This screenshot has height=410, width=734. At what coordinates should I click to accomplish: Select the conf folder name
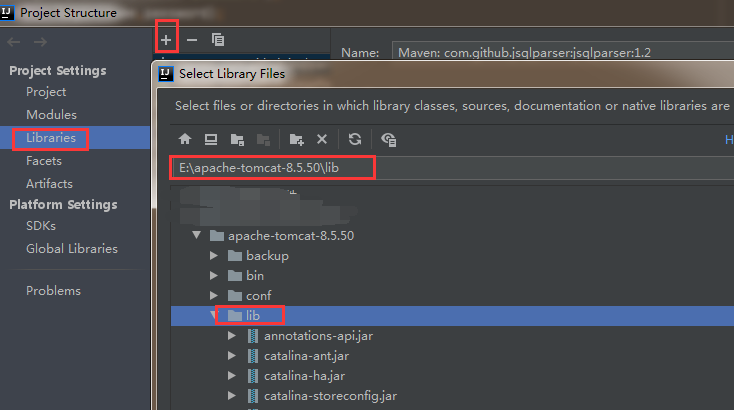coord(258,296)
